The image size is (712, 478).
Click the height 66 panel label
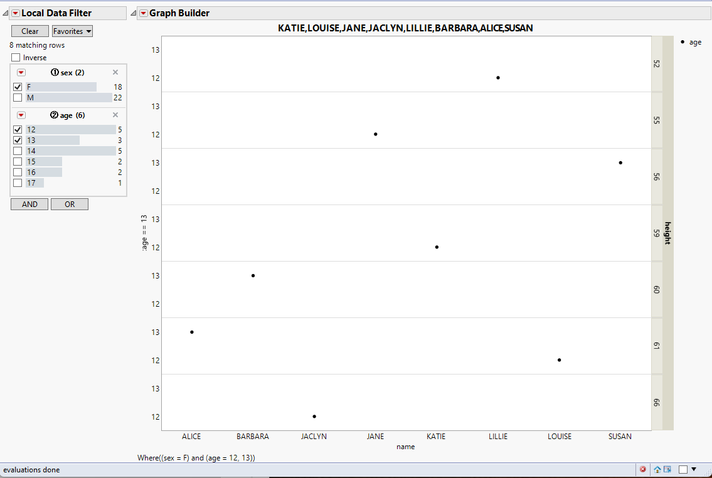[x=657, y=402]
